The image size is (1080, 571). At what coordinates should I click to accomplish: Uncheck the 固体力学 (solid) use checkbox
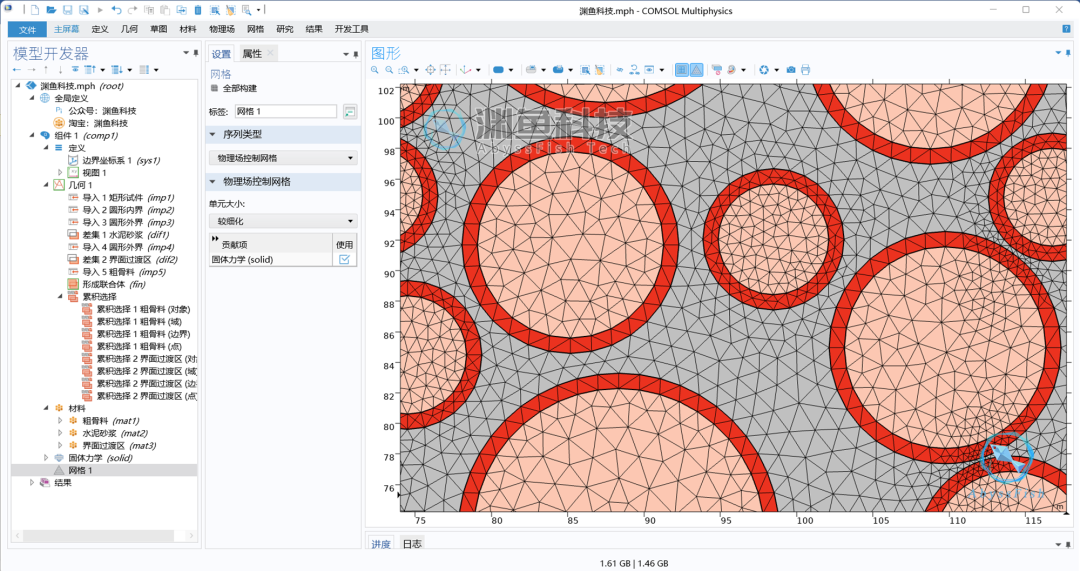344,260
